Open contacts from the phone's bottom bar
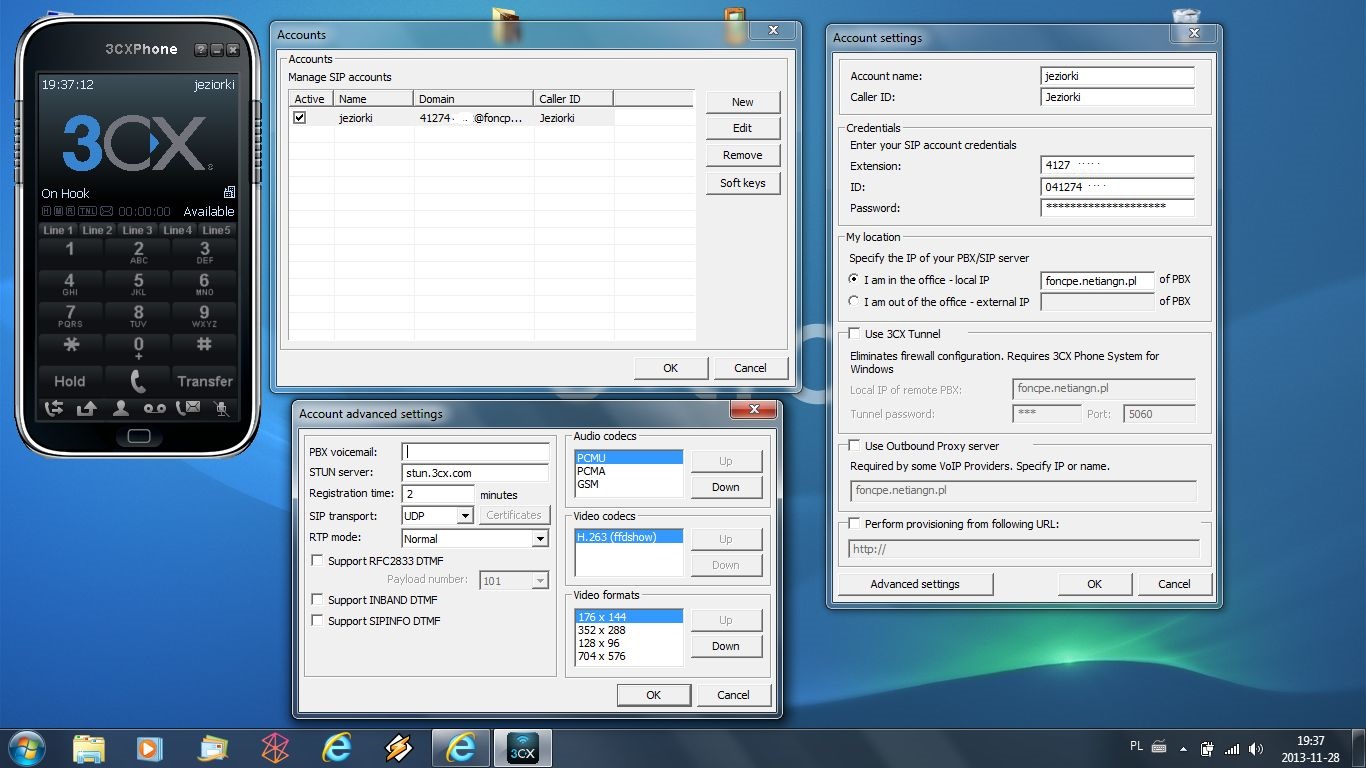Image resolution: width=1366 pixels, height=768 pixels. click(121, 408)
